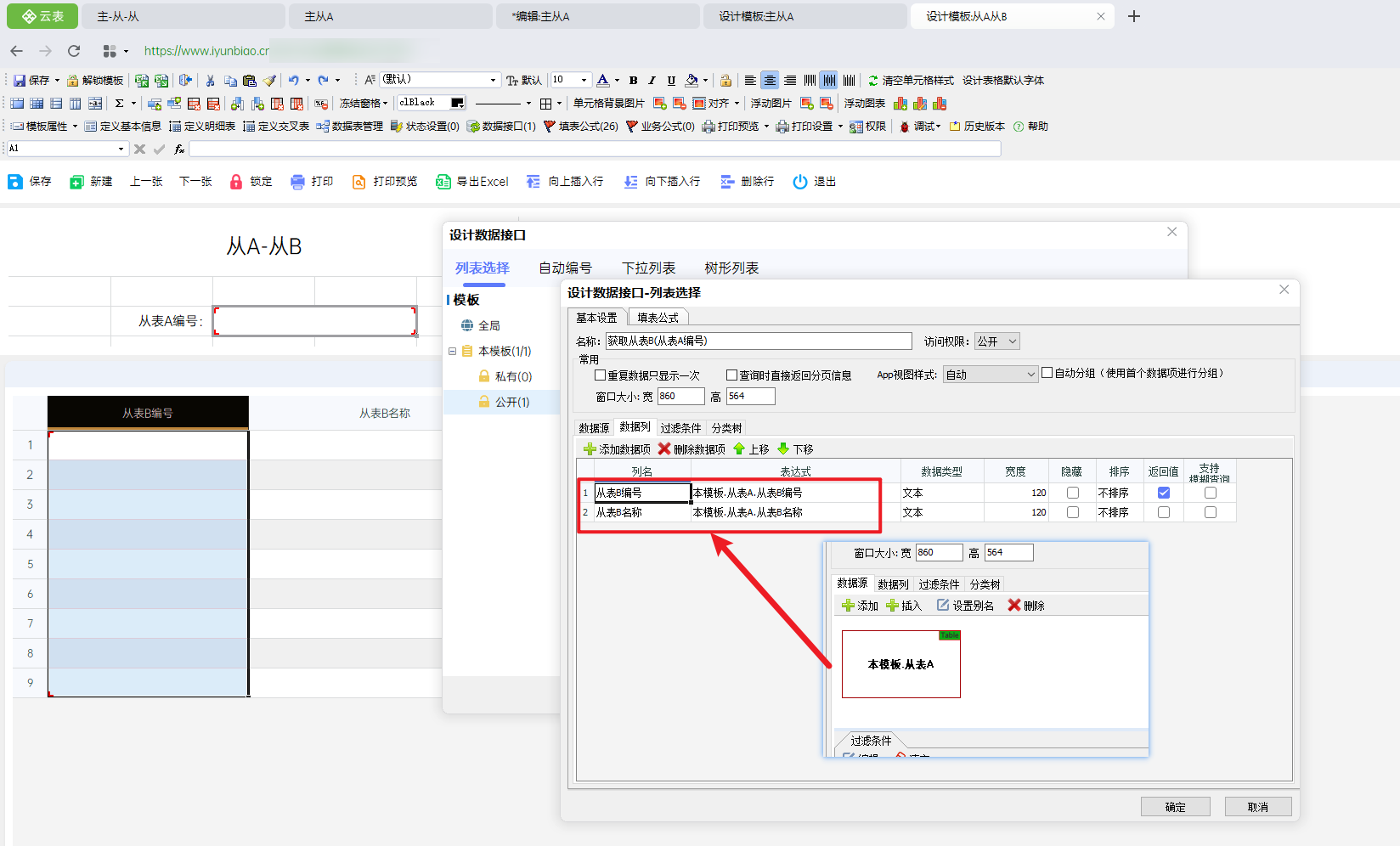
Task: Click the 确定 button
Action: 1175,807
